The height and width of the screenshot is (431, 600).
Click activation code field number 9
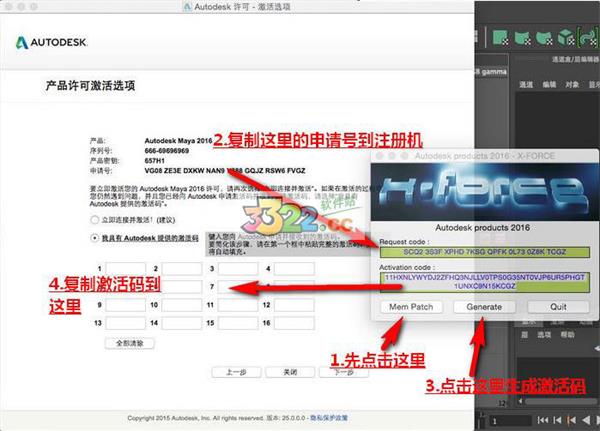pos(126,305)
